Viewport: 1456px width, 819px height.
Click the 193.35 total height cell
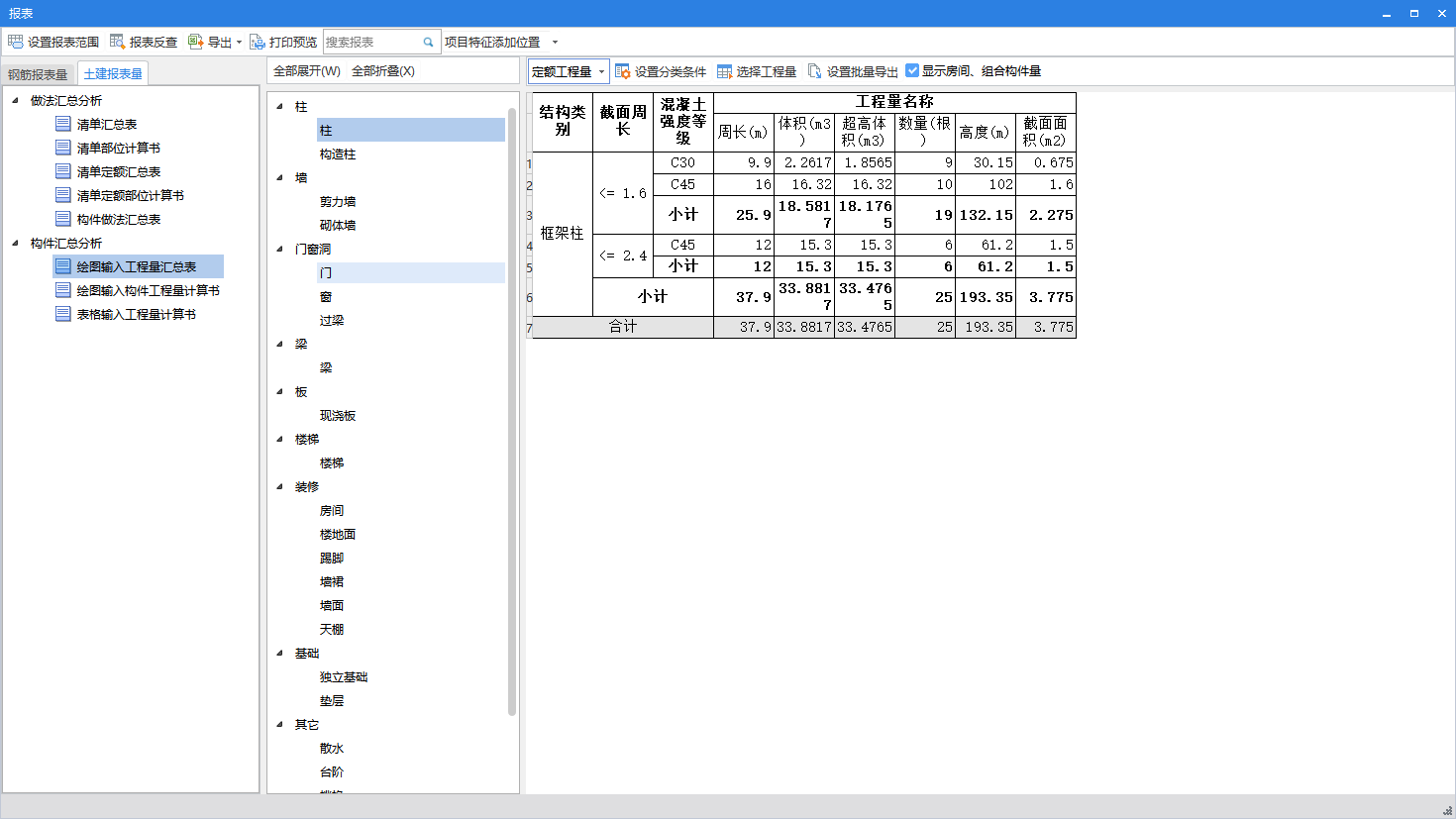(985, 327)
